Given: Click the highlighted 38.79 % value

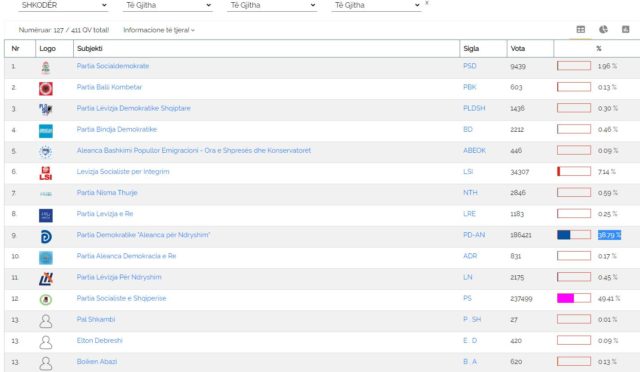Looking at the screenshot, I should click(609, 235).
